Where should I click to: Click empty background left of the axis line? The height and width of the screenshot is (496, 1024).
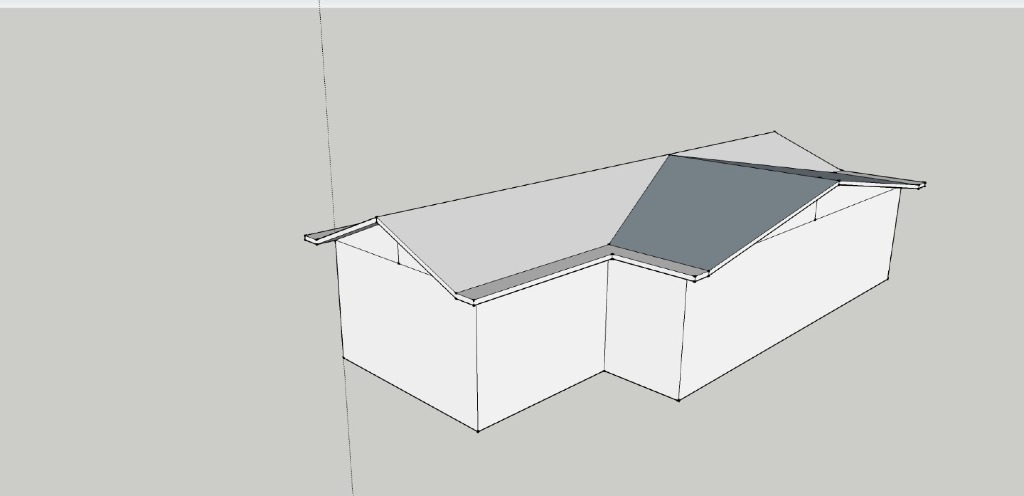pos(150,250)
